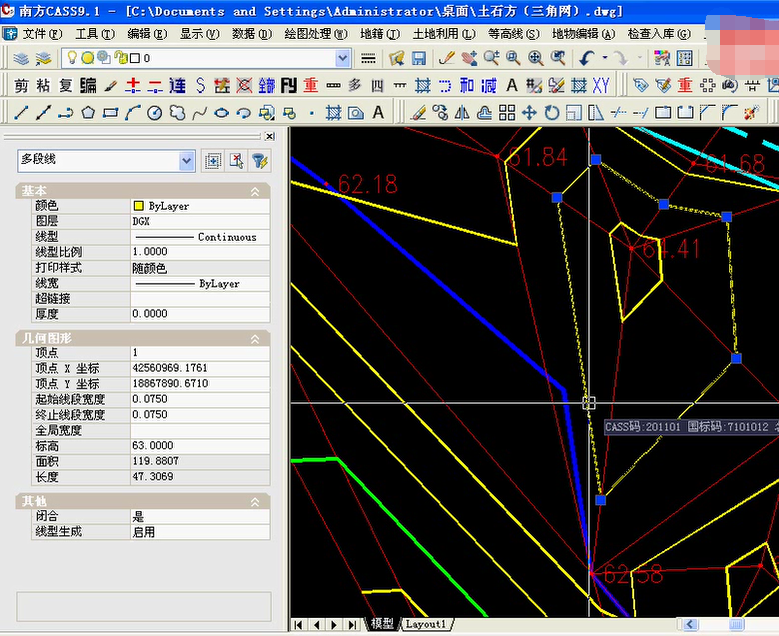Image resolution: width=779 pixels, height=636 pixels.
Task: Select the revision cloud tool
Action: pos(177,113)
